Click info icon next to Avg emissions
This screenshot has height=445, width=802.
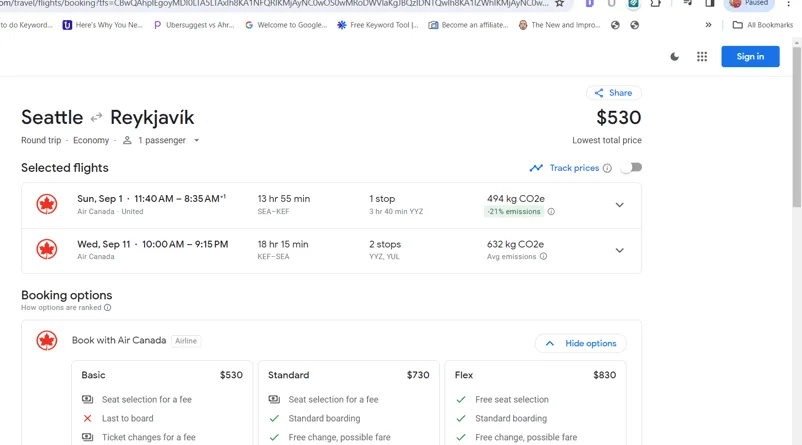tap(543, 257)
